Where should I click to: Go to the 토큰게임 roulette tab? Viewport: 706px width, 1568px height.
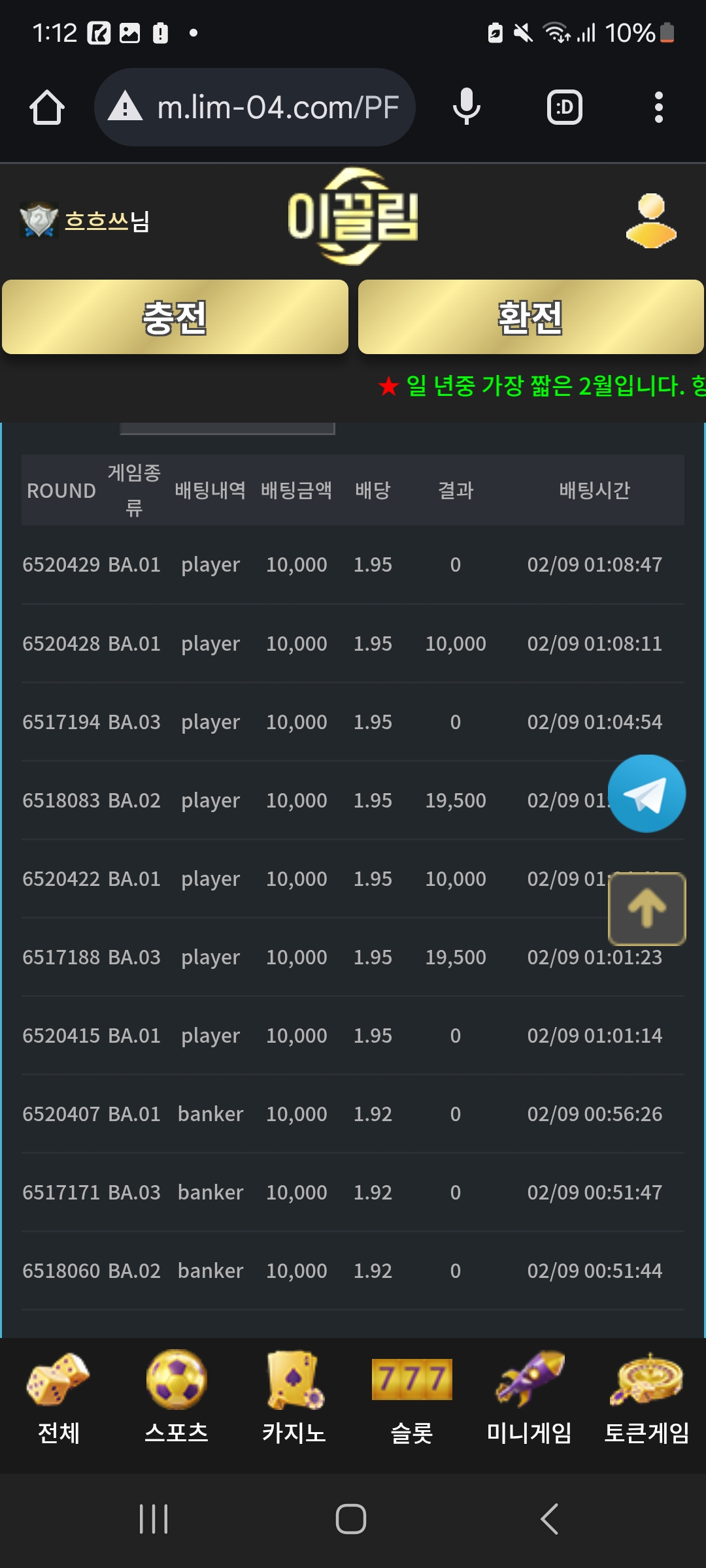point(647,1397)
